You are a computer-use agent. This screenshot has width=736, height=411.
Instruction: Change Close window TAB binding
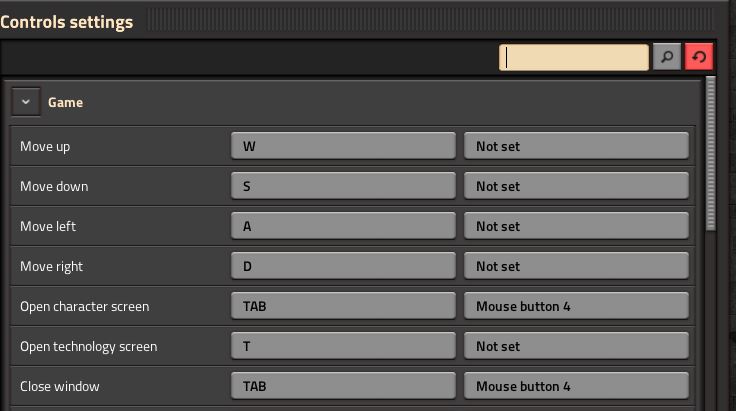[343, 386]
